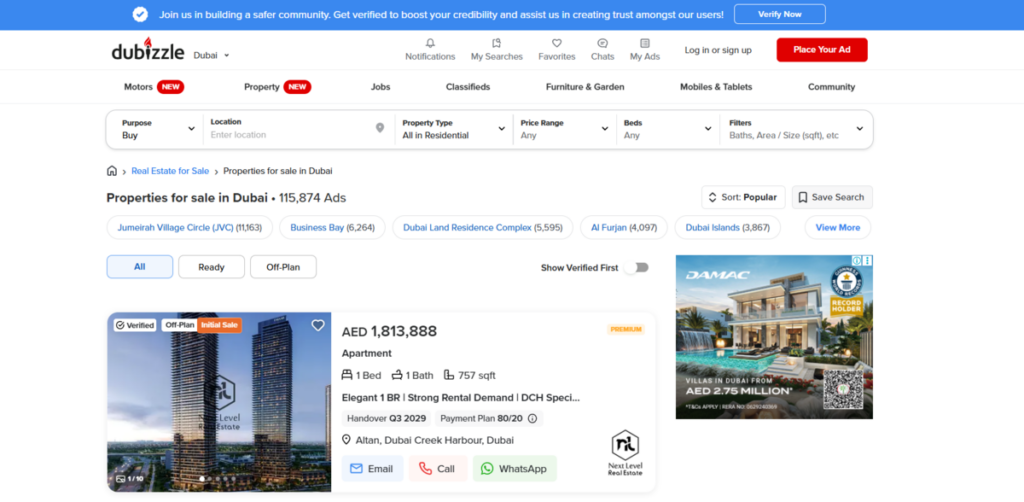
Task: Click the home icon in breadcrumb
Action: pyautogui.click(x=112, y=171)
